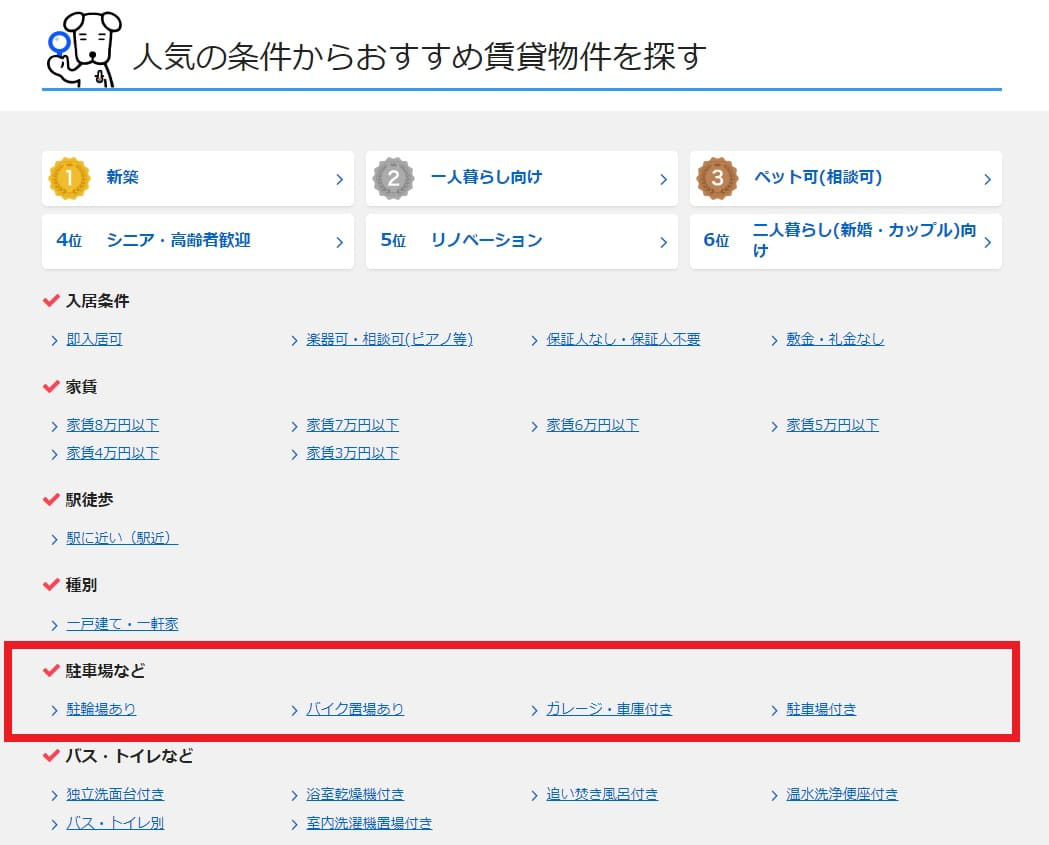This screenshot has height=845, width=1049.
Task: Select the 敷金・礼金なし link
Action: click(835, 339)
